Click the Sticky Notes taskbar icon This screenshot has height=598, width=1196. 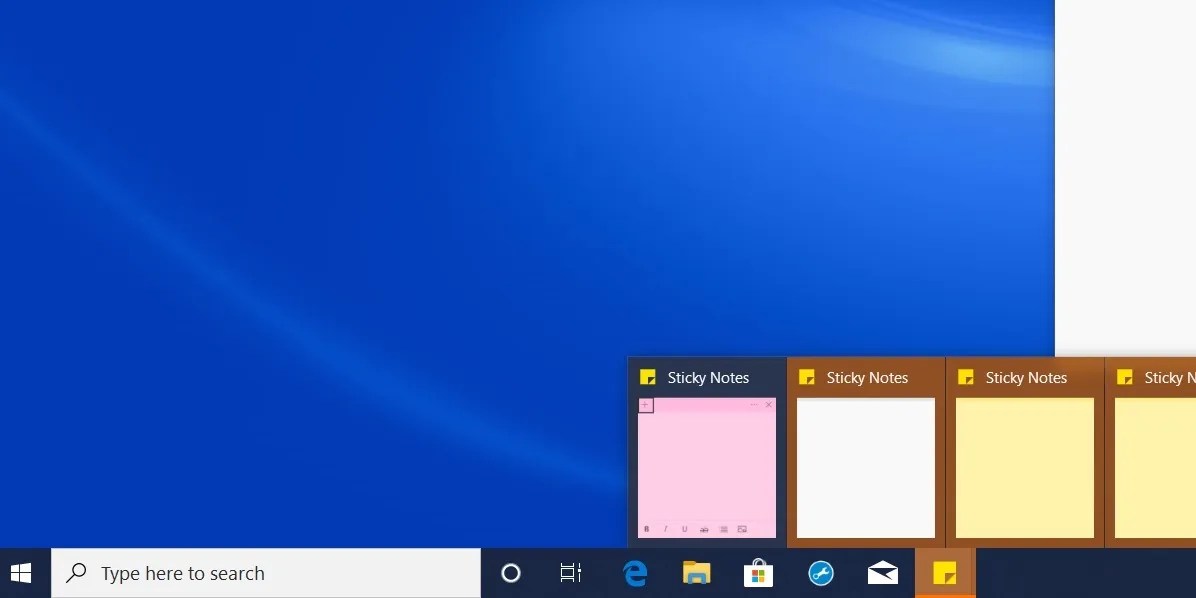click(x=945, y=573)
